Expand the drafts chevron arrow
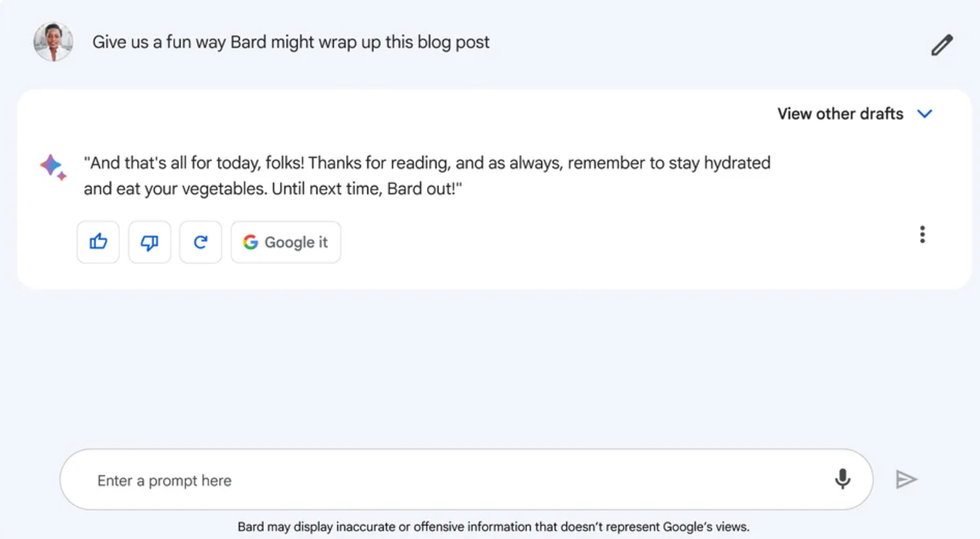Image resolution: width=980 pixels, height=539 pixels. click(925, 114)
